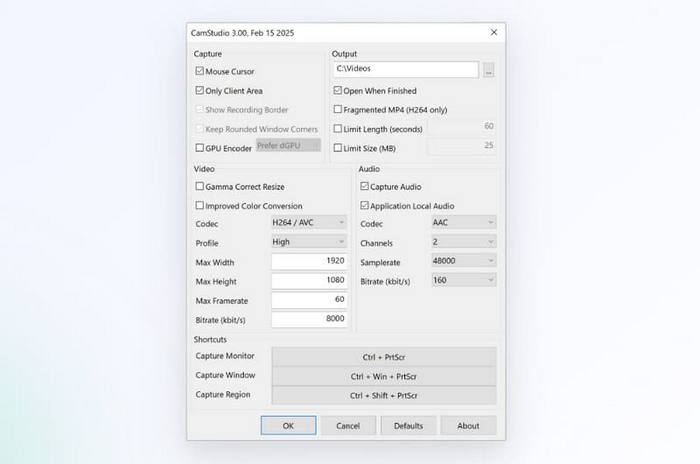Open the About dialog button

[x=468, y=425]
